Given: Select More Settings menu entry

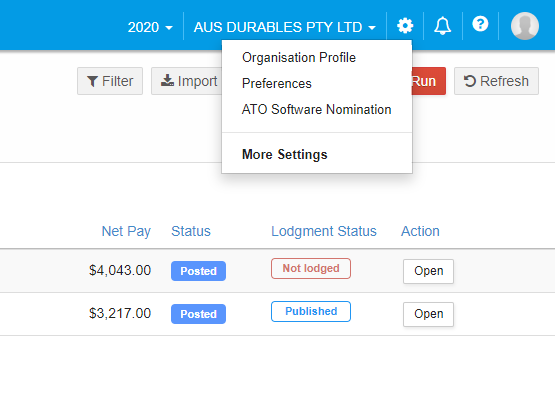Looking at the screenshot, I should point(285,154).
